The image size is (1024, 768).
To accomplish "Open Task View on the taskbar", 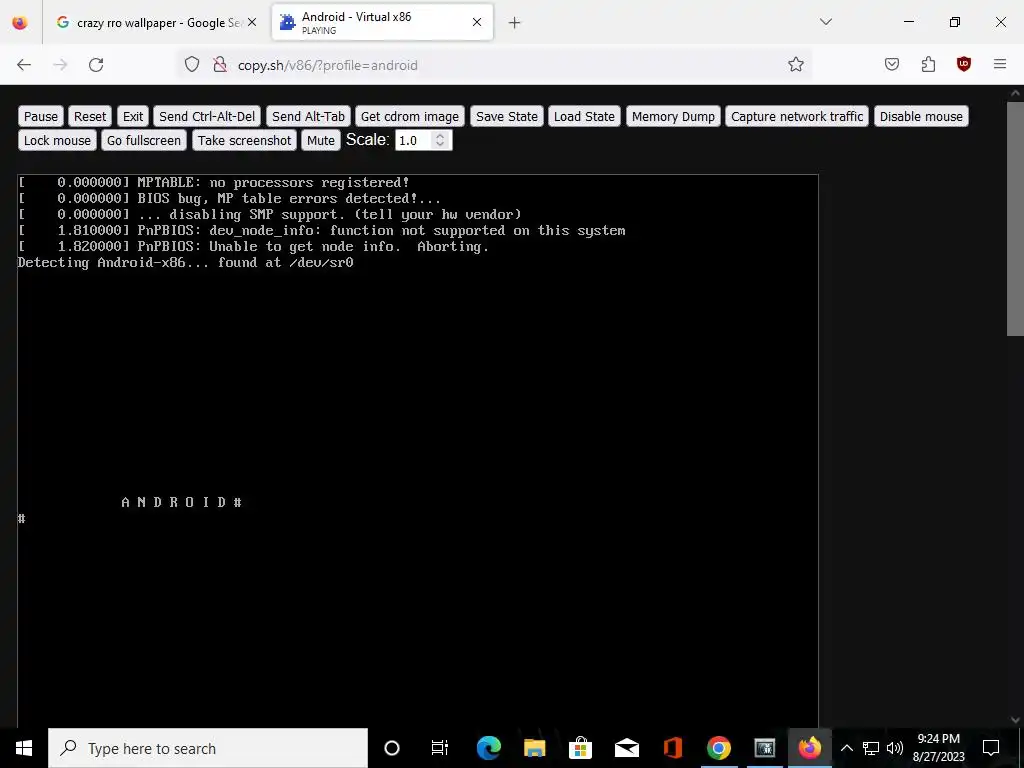I will point(440,748).
